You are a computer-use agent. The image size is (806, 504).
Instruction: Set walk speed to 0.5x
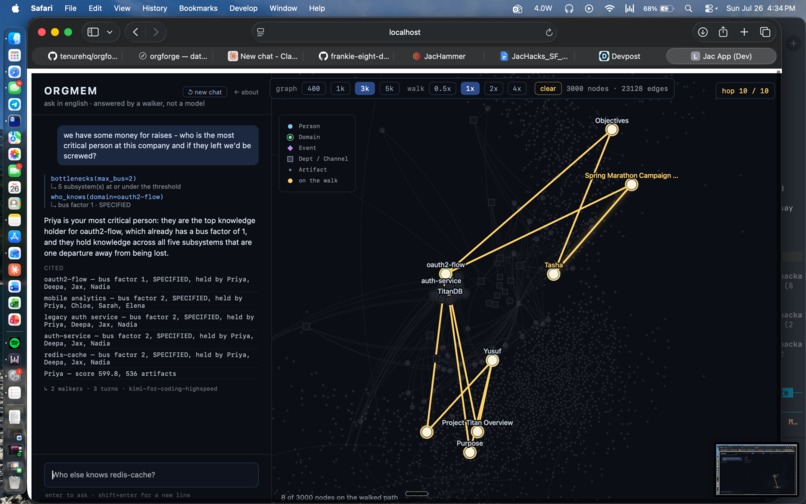pyautogui.click(x=442, y=88)
